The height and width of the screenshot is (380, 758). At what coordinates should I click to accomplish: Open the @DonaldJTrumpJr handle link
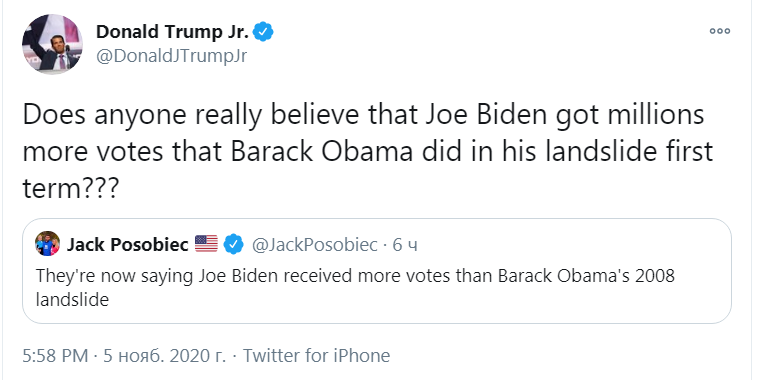tap(172, 56)
